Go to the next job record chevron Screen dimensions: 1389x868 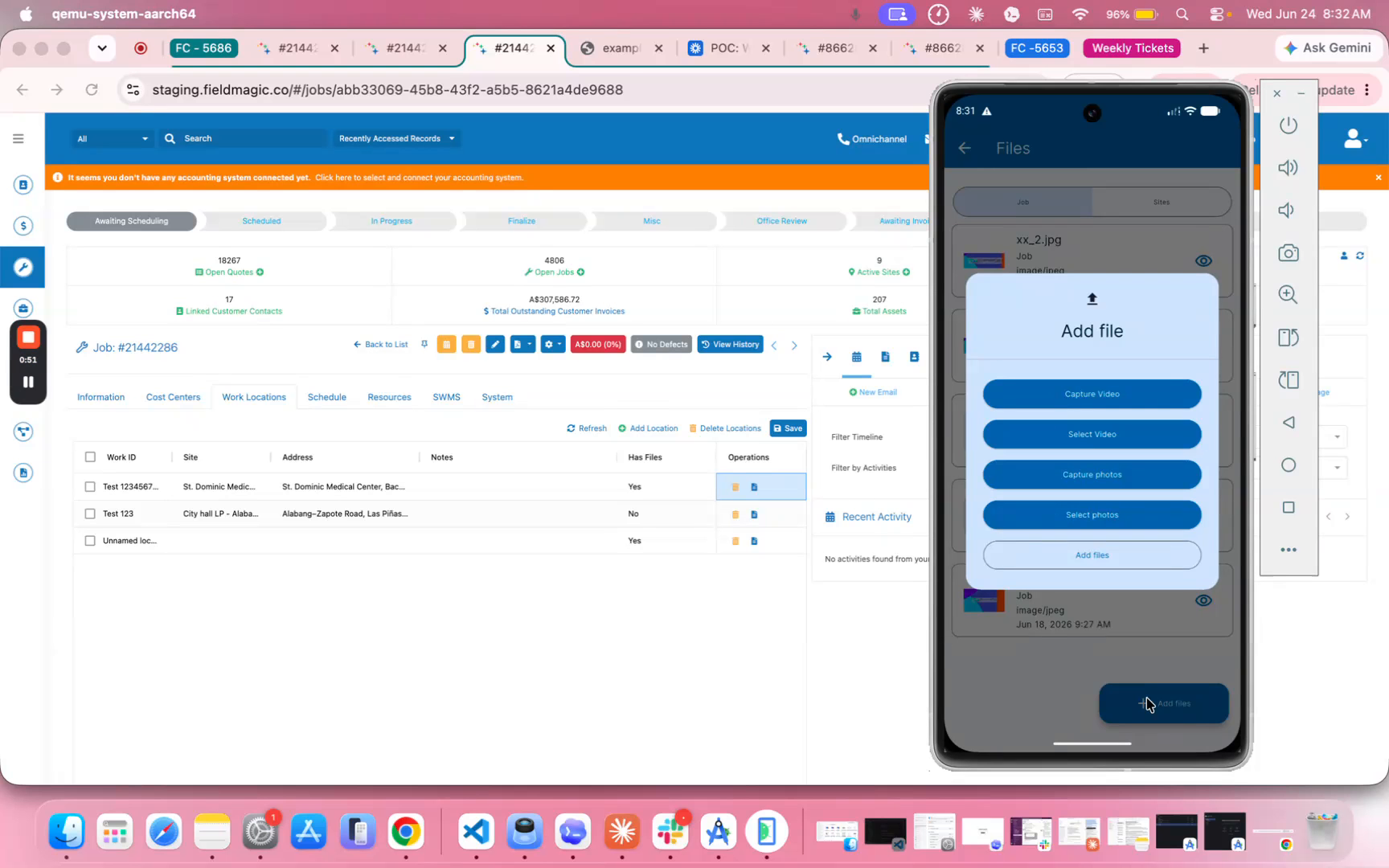point(794,346)
